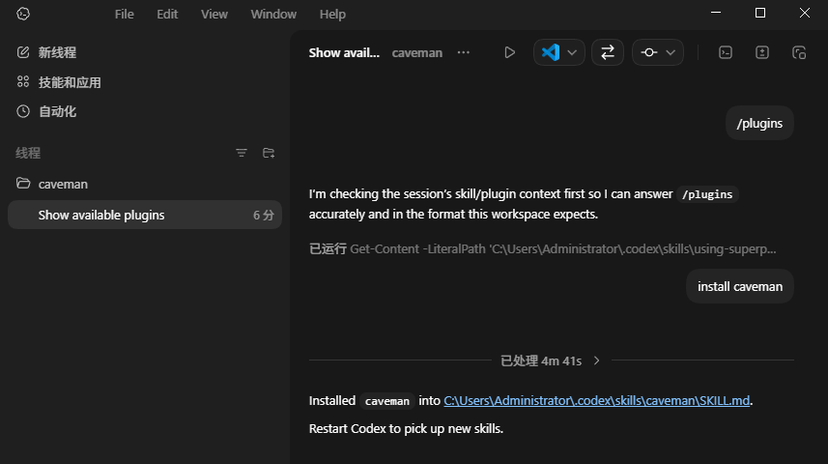Click the Show avail... thread title

[344, 53]
